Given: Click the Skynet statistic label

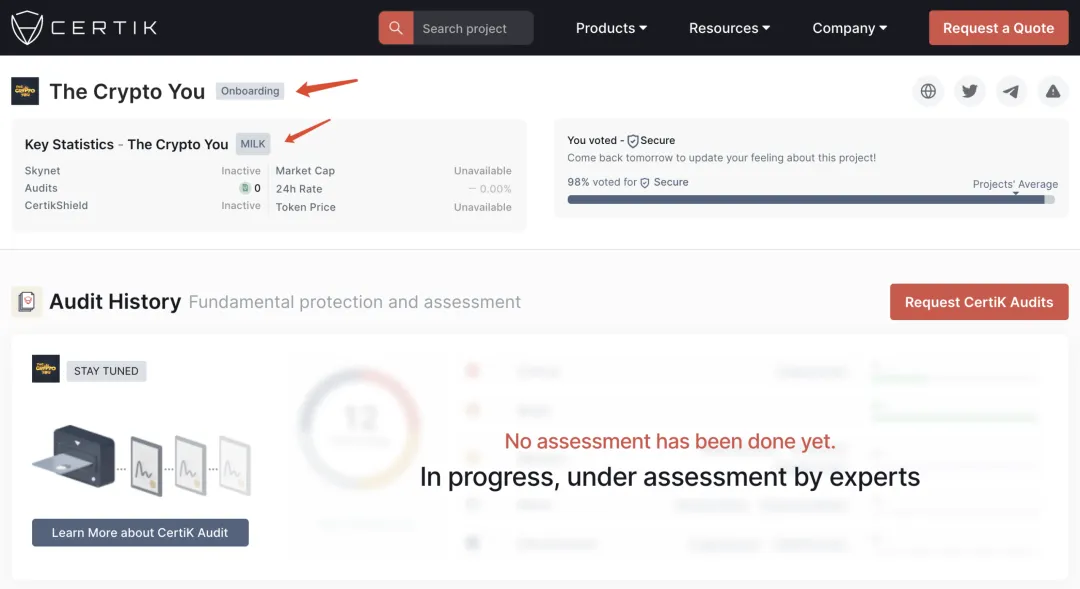Looking at the screenshot, I should 42,170.
